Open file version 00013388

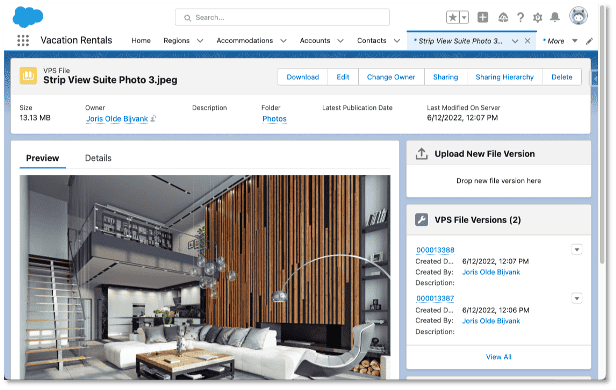point(435,250)
